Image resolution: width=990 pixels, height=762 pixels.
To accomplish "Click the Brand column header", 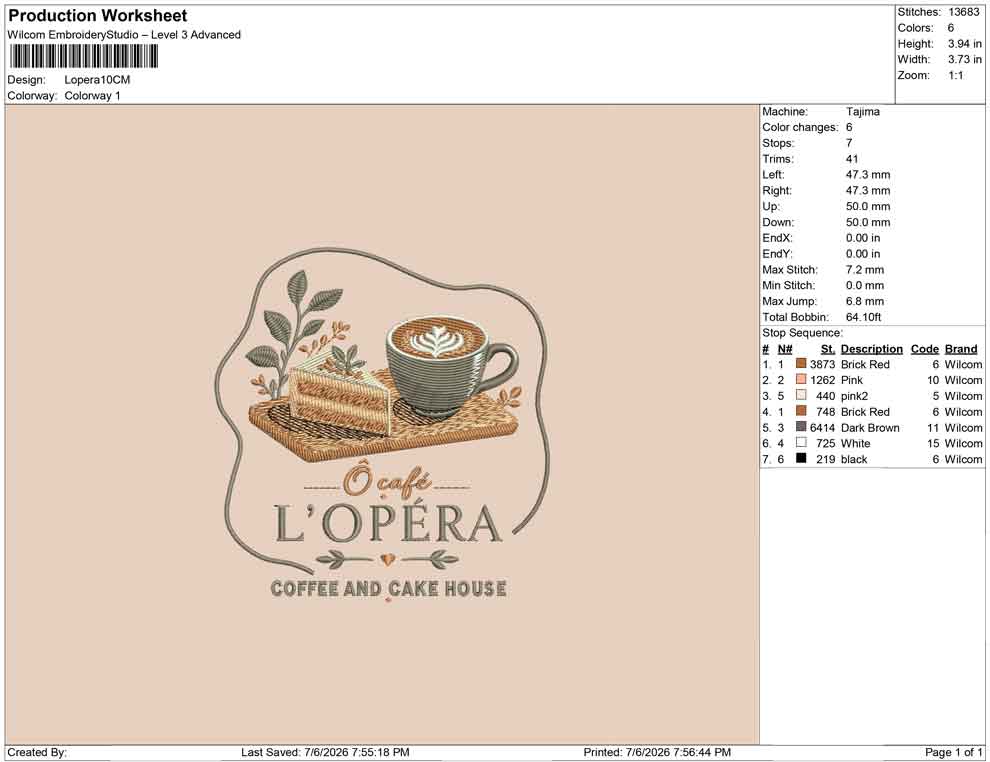I will [x=961, y=349].
